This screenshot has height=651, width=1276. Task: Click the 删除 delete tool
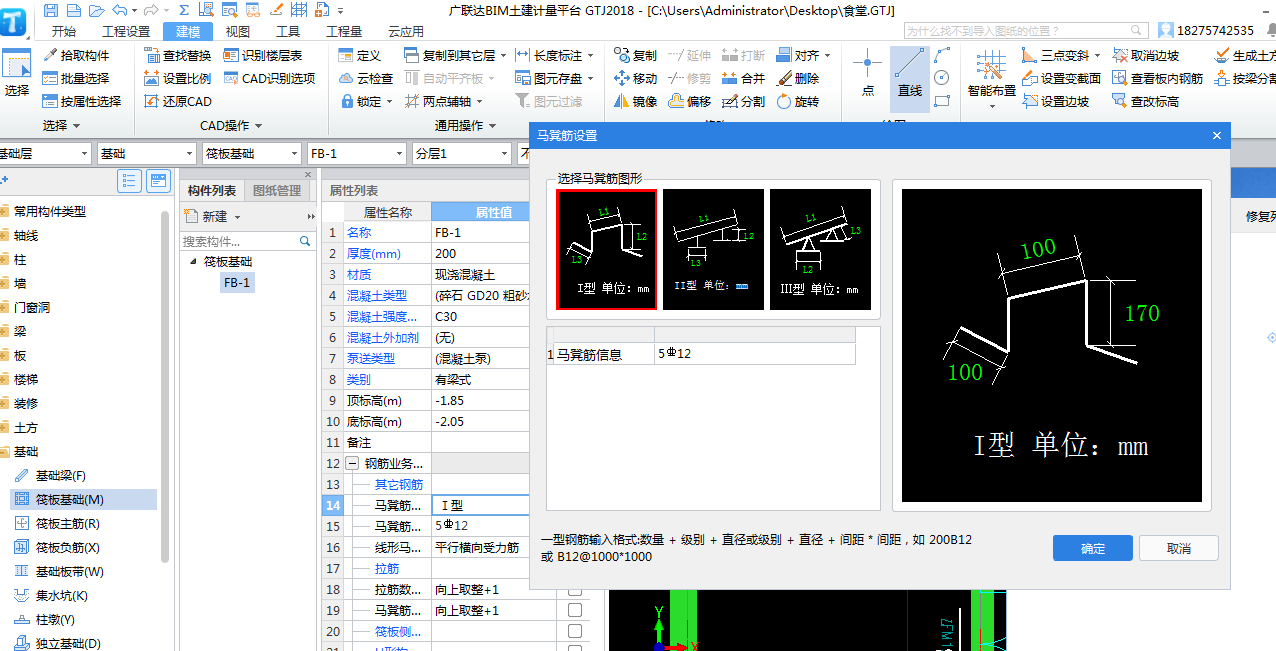click(x=798, y=78)
